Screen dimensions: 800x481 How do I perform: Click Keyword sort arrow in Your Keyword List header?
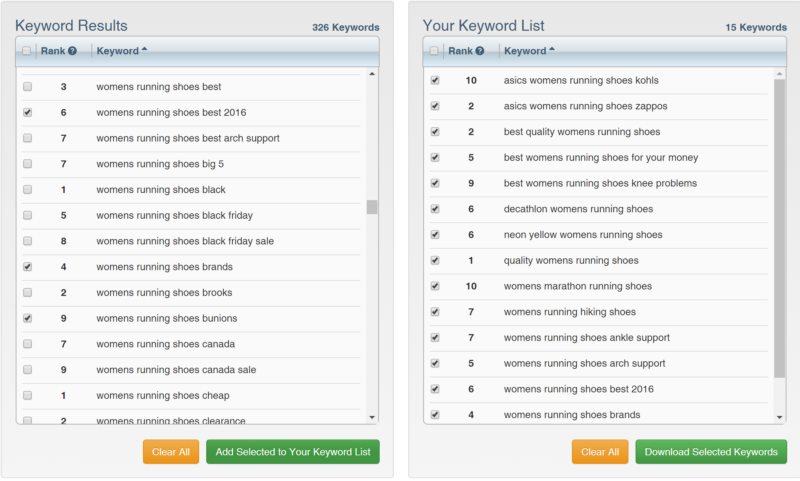click(x=553, y=50)
